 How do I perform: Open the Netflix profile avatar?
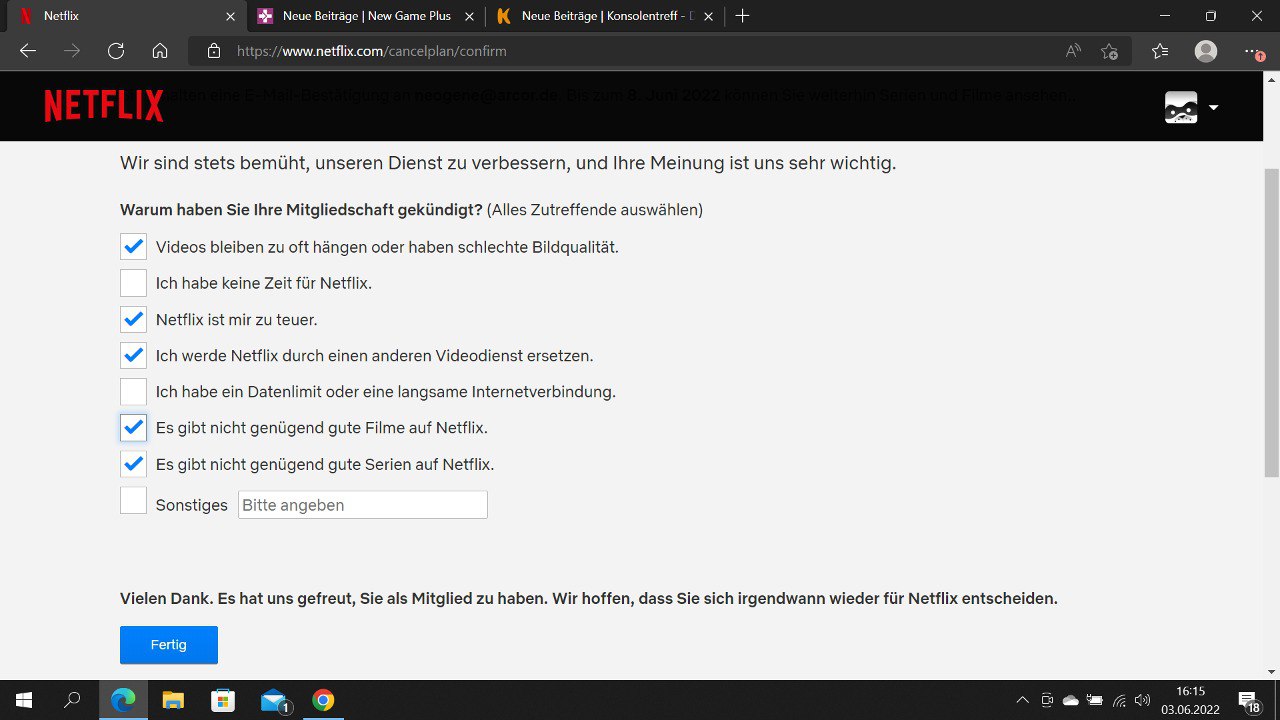point(1181,107)
